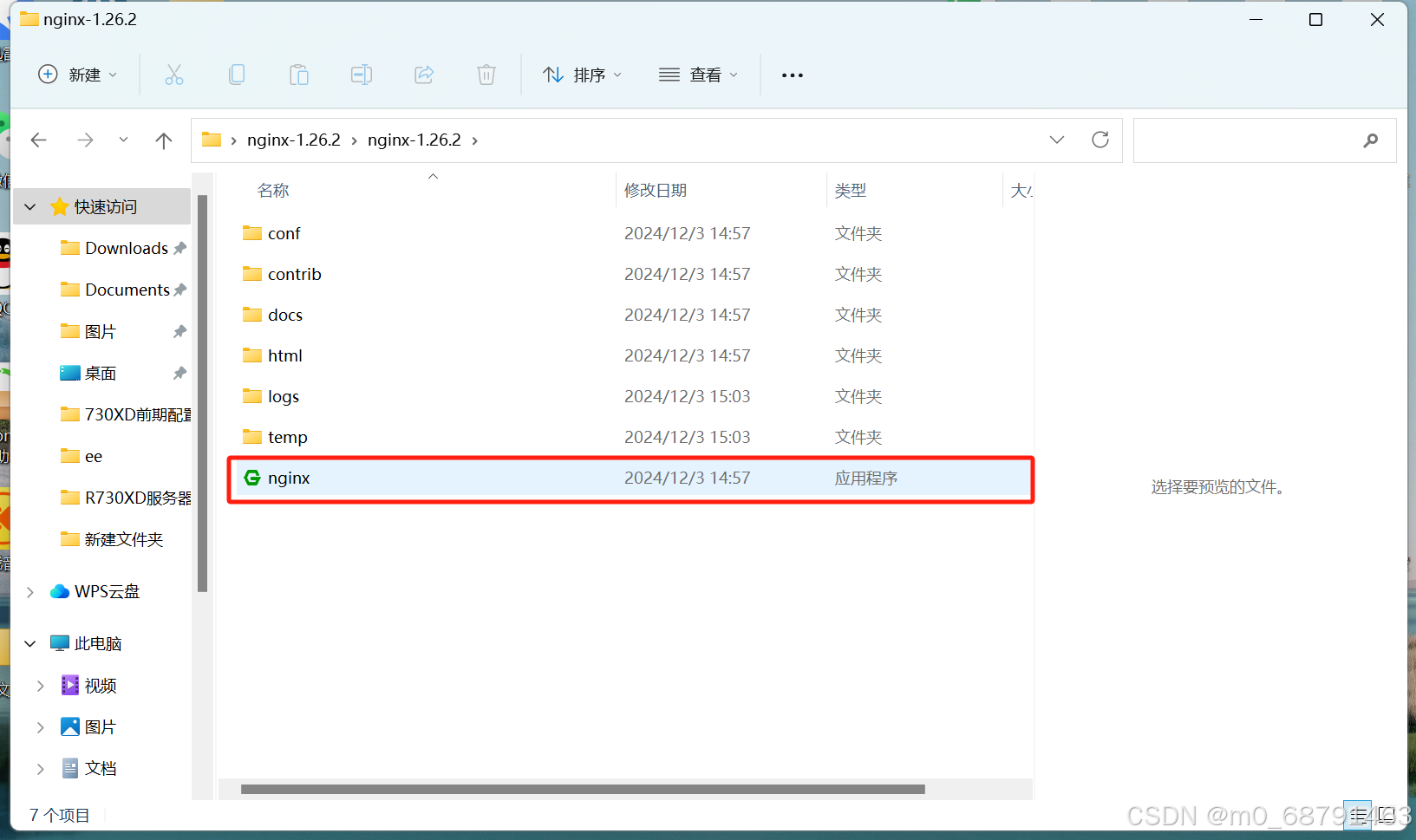This screenshot has height=840, width=1416.
Task: Click the WPS云盘 cloud icon
Action: point(60,591)
